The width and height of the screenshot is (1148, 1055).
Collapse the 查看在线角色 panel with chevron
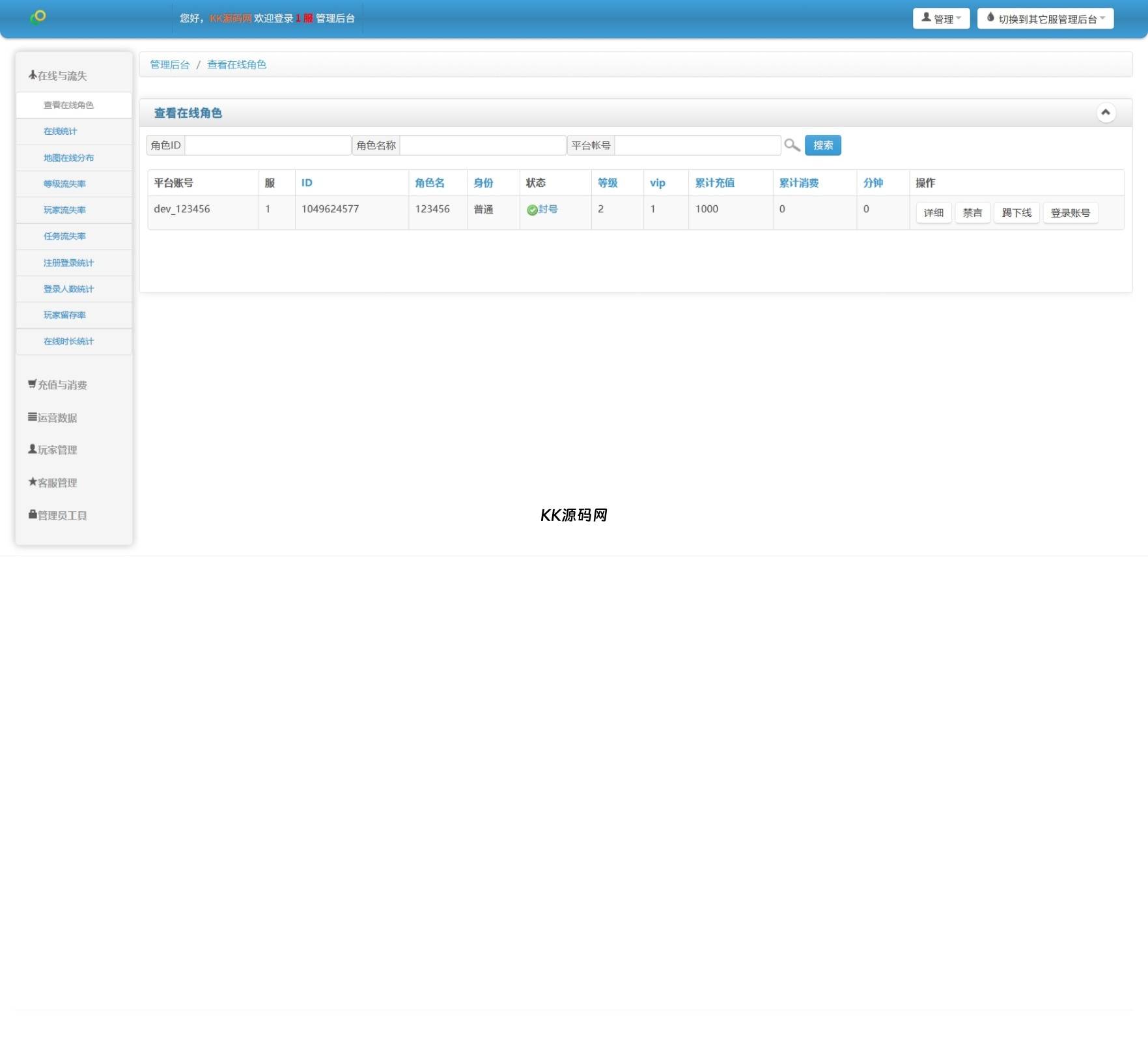click(x=1105, y=113)
